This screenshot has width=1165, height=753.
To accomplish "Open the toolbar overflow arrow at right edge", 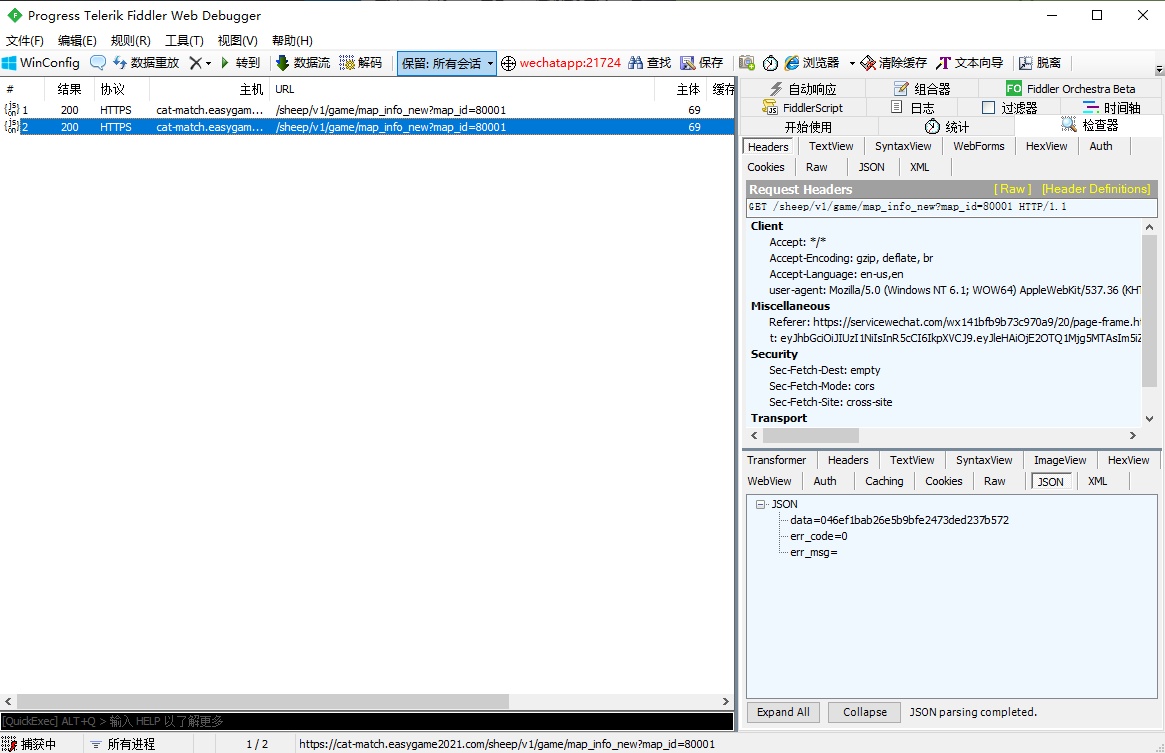I will pyautogui.click(x=1159, y=70).
